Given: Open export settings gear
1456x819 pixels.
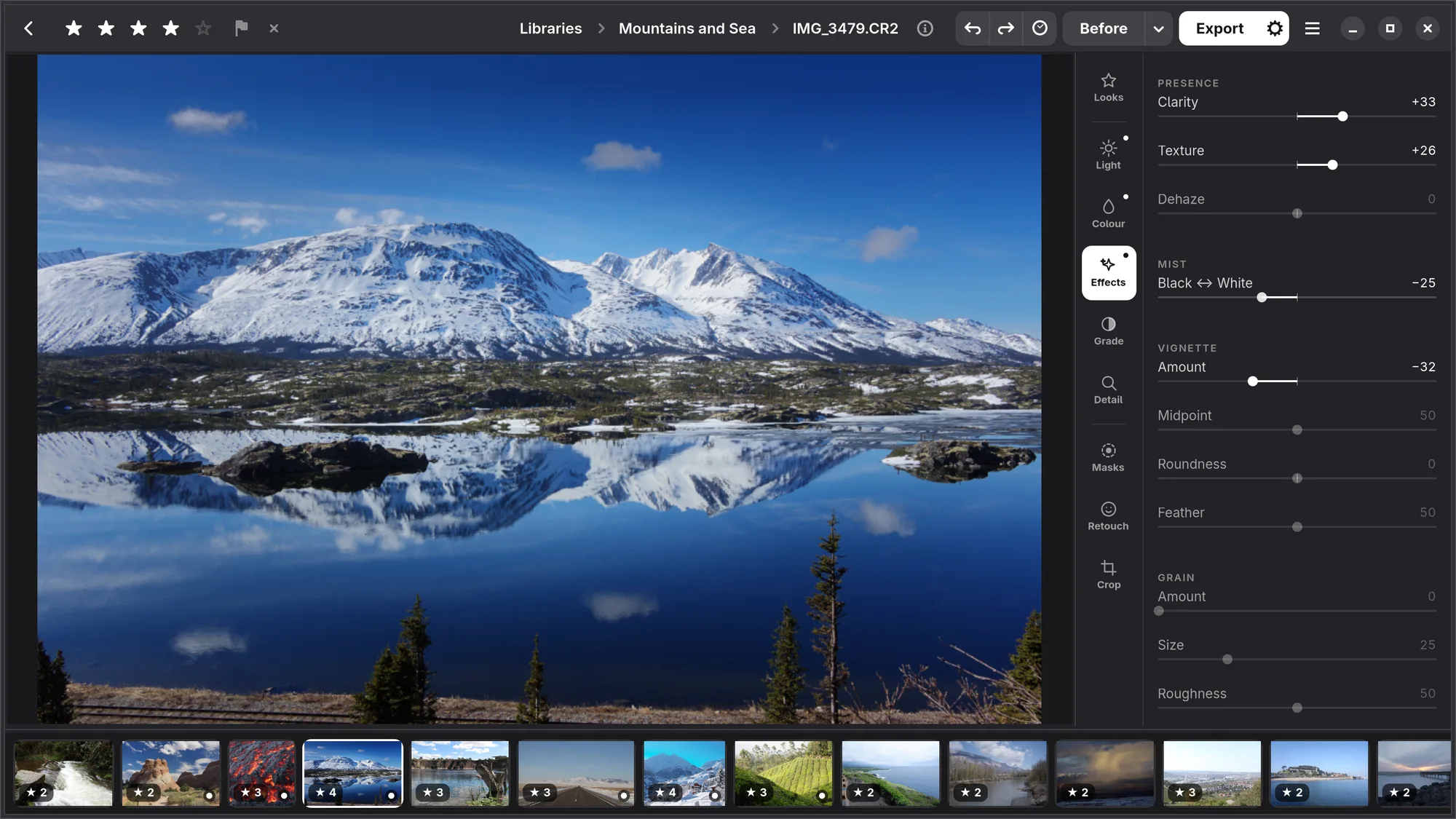Looking at the screenshot, I should point(1274,28).
